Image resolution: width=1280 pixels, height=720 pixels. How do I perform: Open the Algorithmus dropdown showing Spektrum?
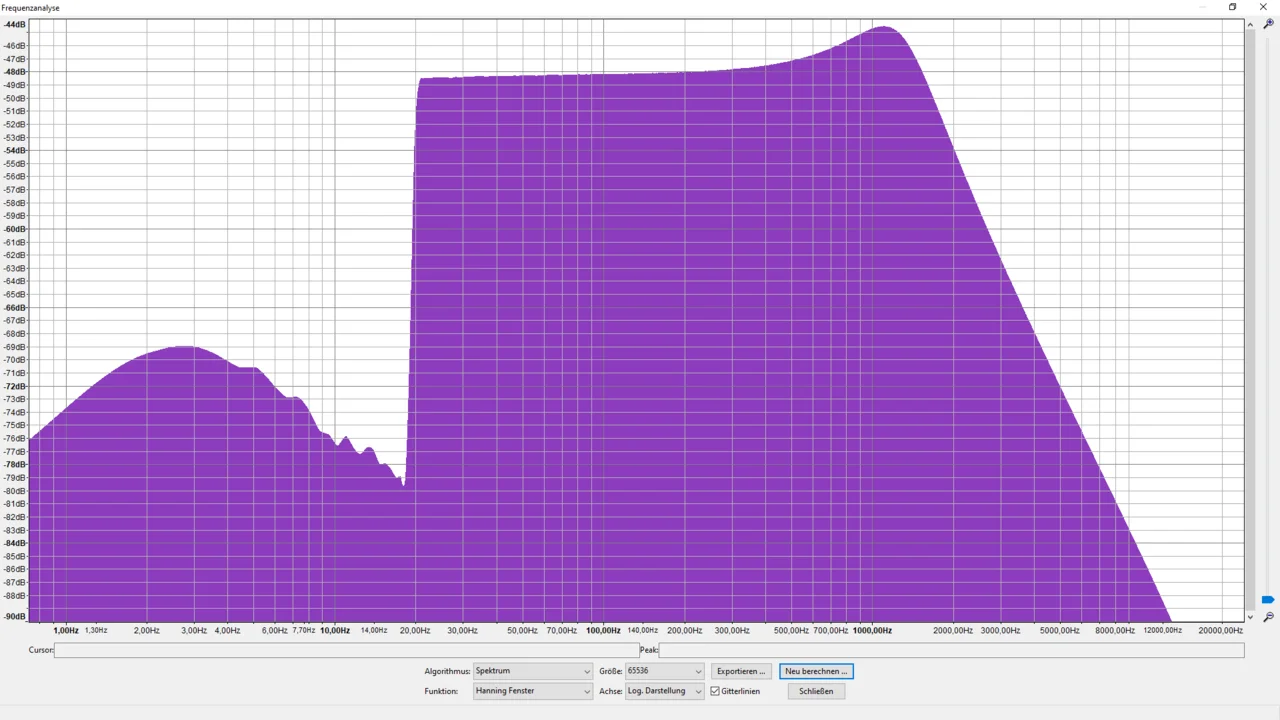coord(532,671)
